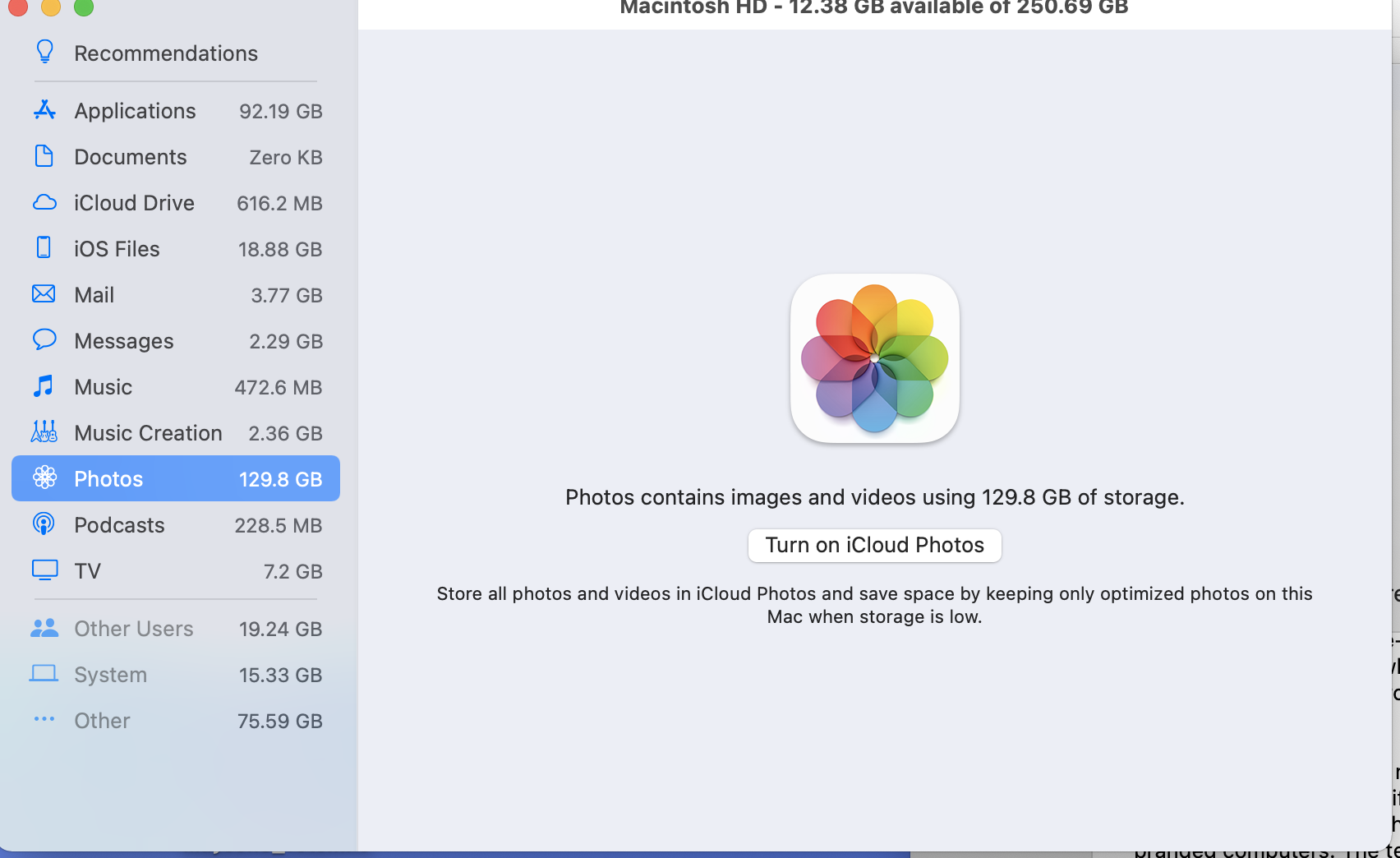The height and width of the screenshot is (858, 1400).
Task: Click the Other ellipsis icon
Action: [x=44, y=720]
